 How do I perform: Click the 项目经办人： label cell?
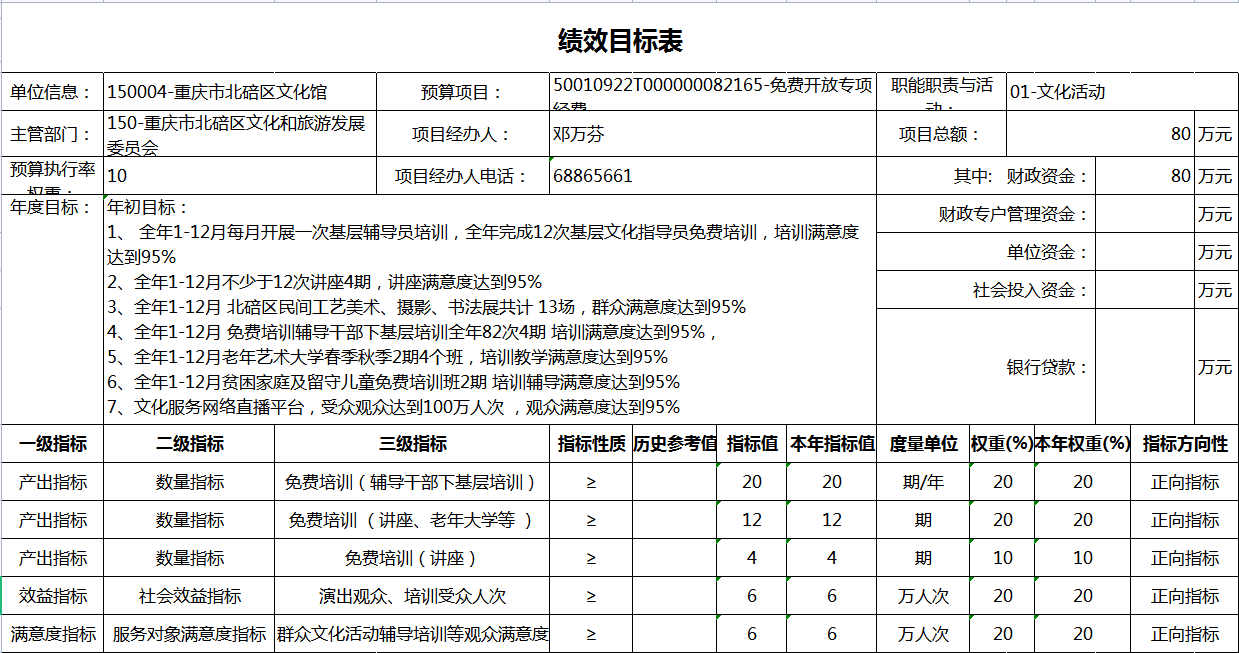click(463, 134)
